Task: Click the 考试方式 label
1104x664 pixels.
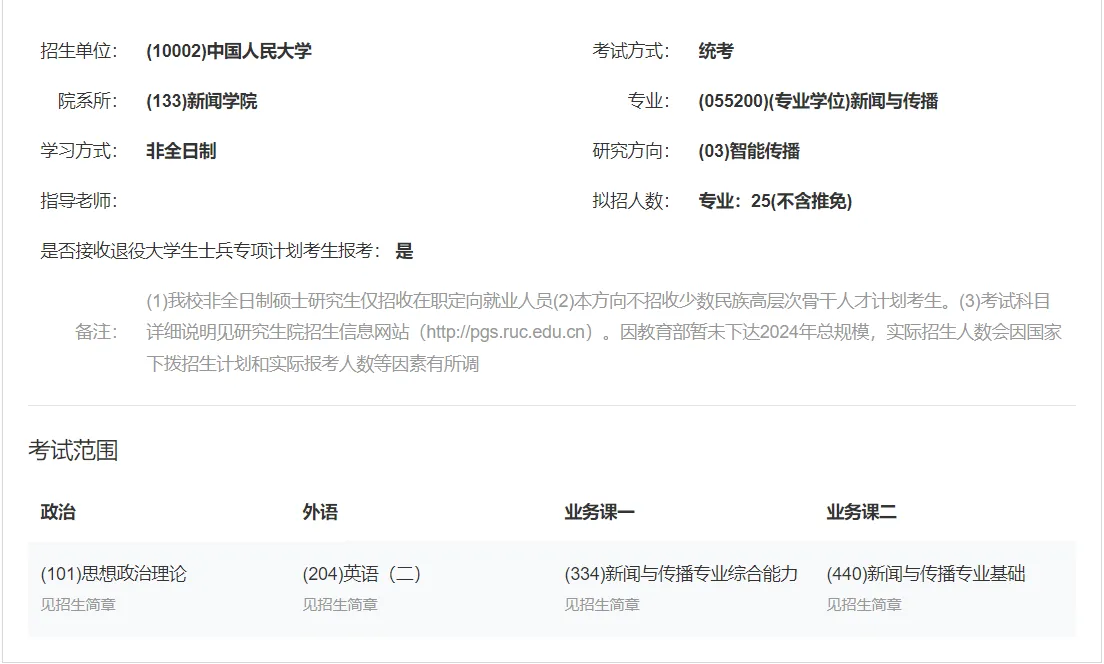Action: coord(631,51)
